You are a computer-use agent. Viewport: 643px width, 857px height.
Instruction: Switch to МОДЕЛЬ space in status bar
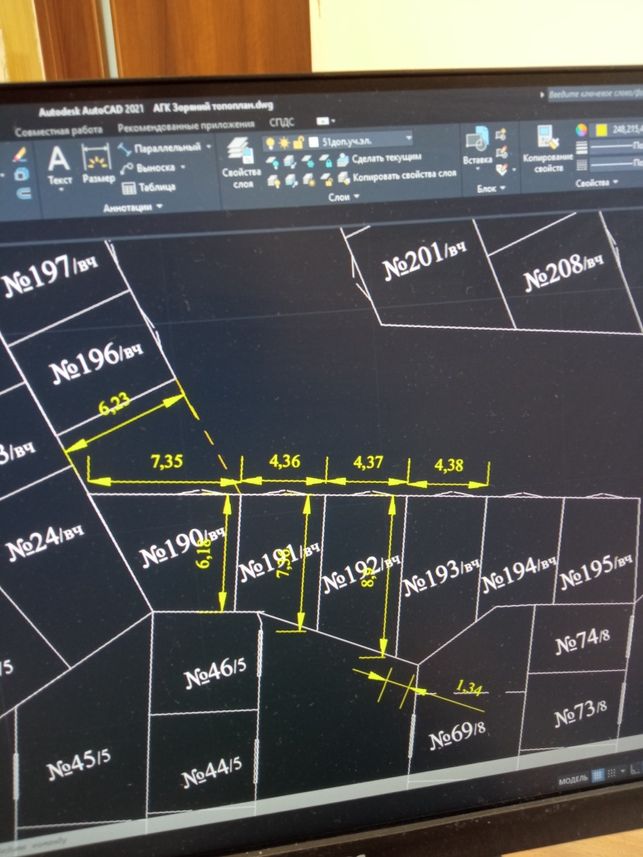[x=573, y=779]
